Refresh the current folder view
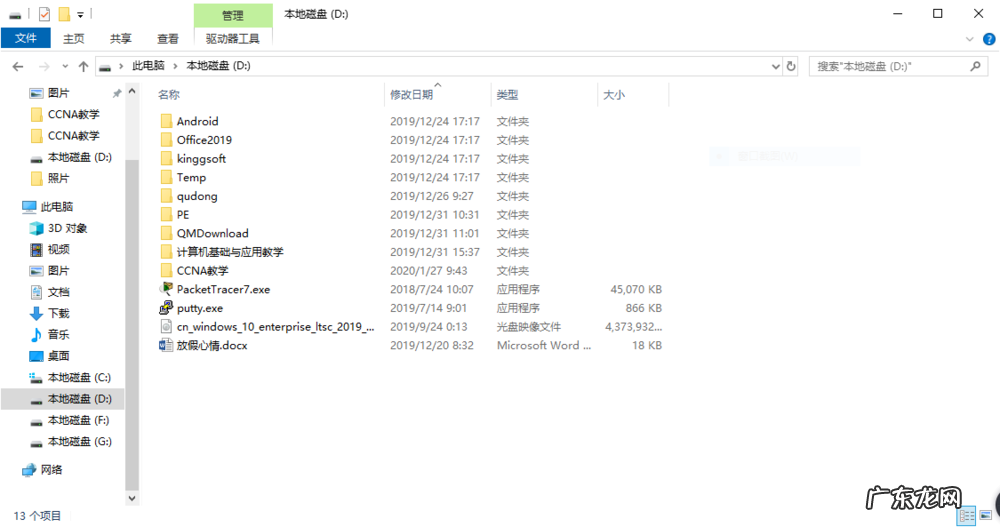Screen dimensions: 1000x527 pyautogui.click(x=791, y=66)
